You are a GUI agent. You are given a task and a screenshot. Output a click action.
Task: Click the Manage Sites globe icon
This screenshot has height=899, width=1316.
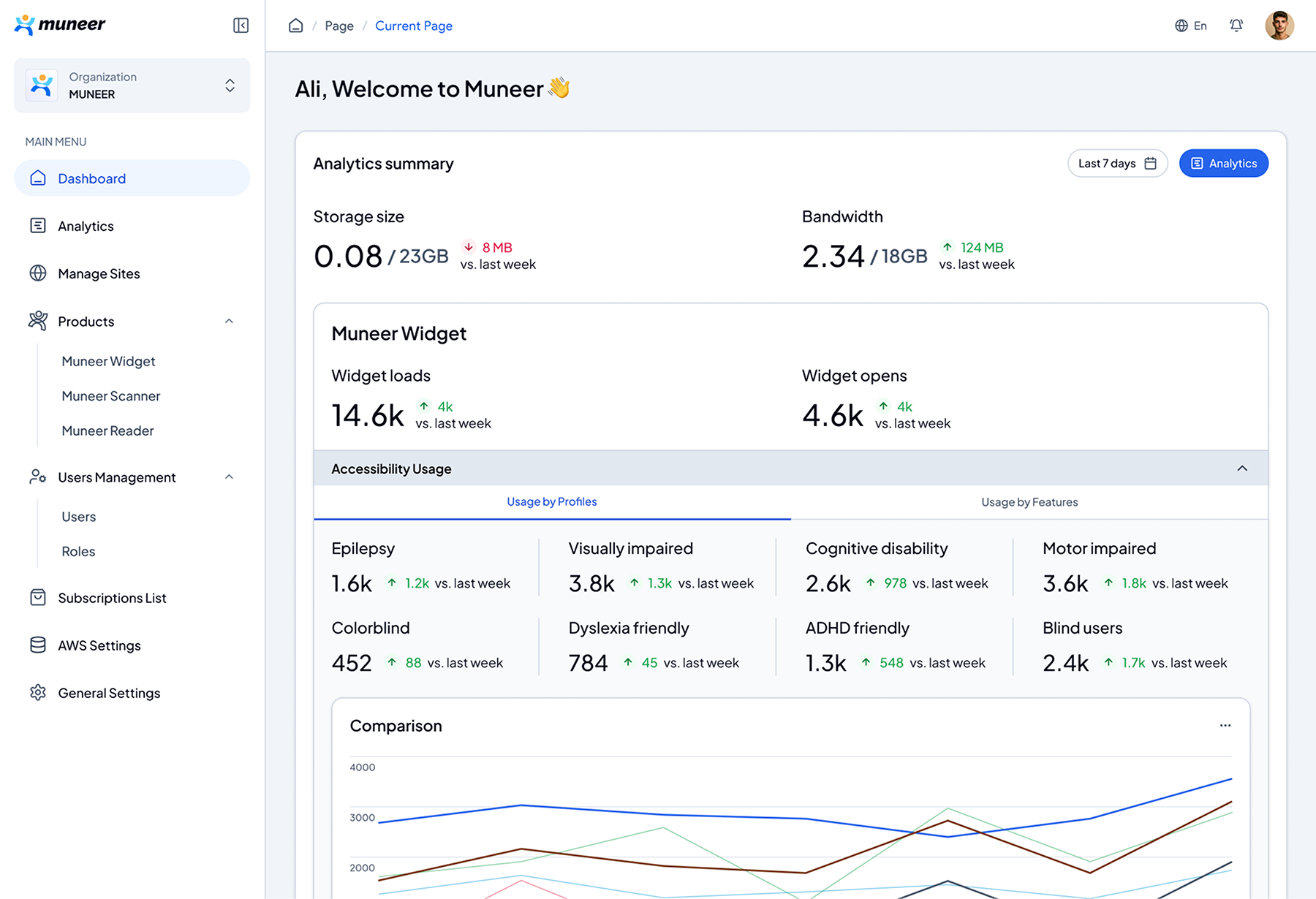coord(38,273)
